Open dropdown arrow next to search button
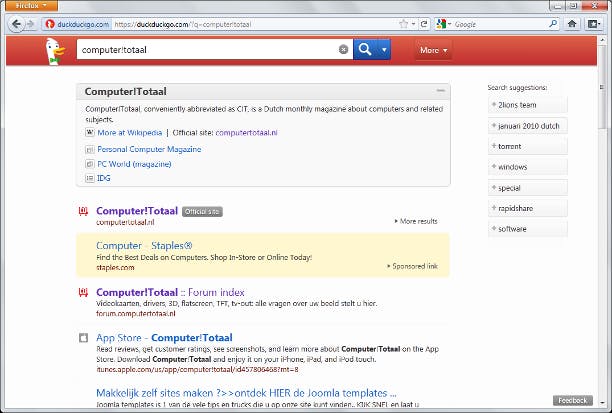This screenshot has height=413, width=612. point(384,50)
